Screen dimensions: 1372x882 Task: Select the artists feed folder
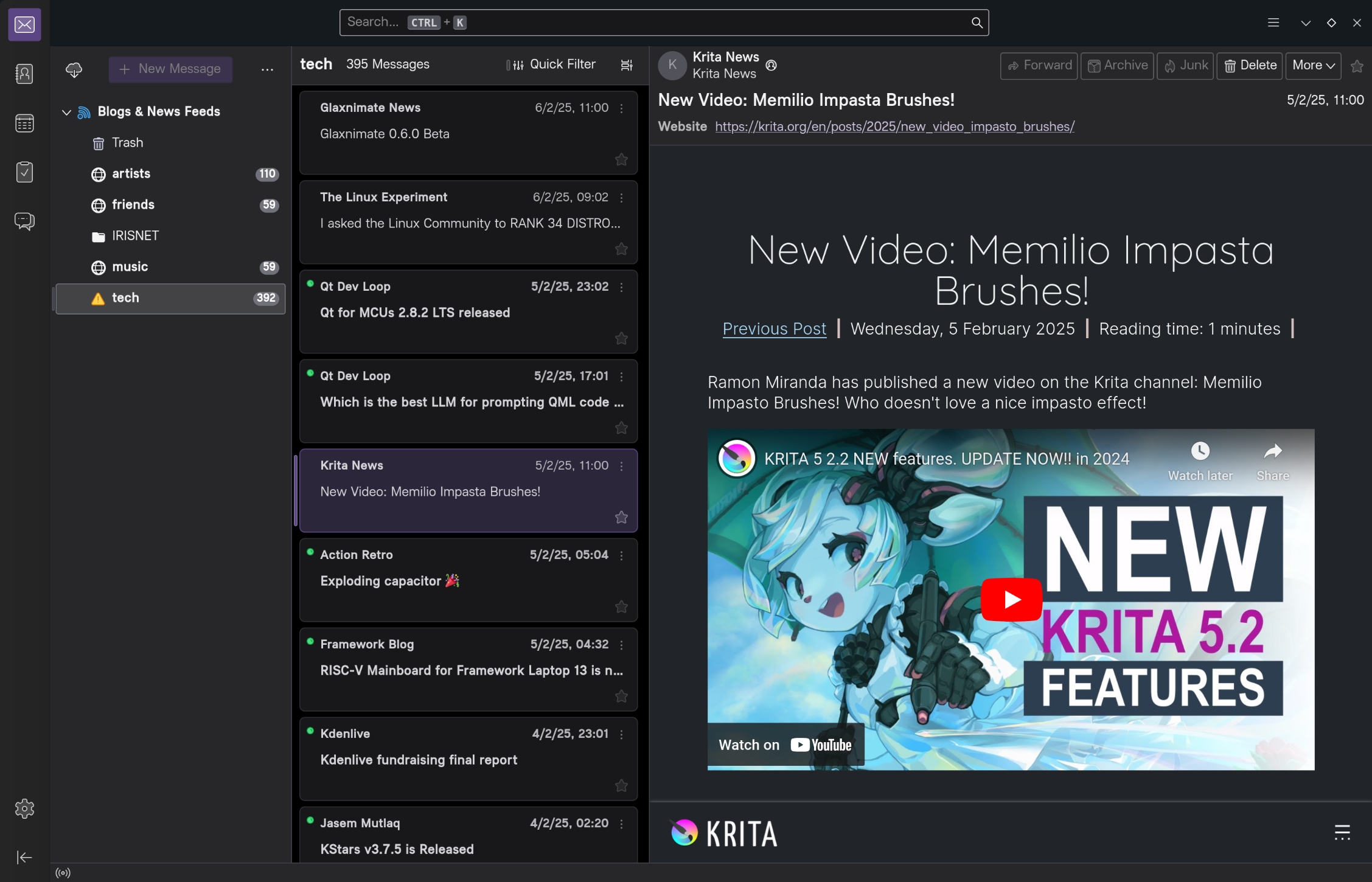click(x=171, y=174)
